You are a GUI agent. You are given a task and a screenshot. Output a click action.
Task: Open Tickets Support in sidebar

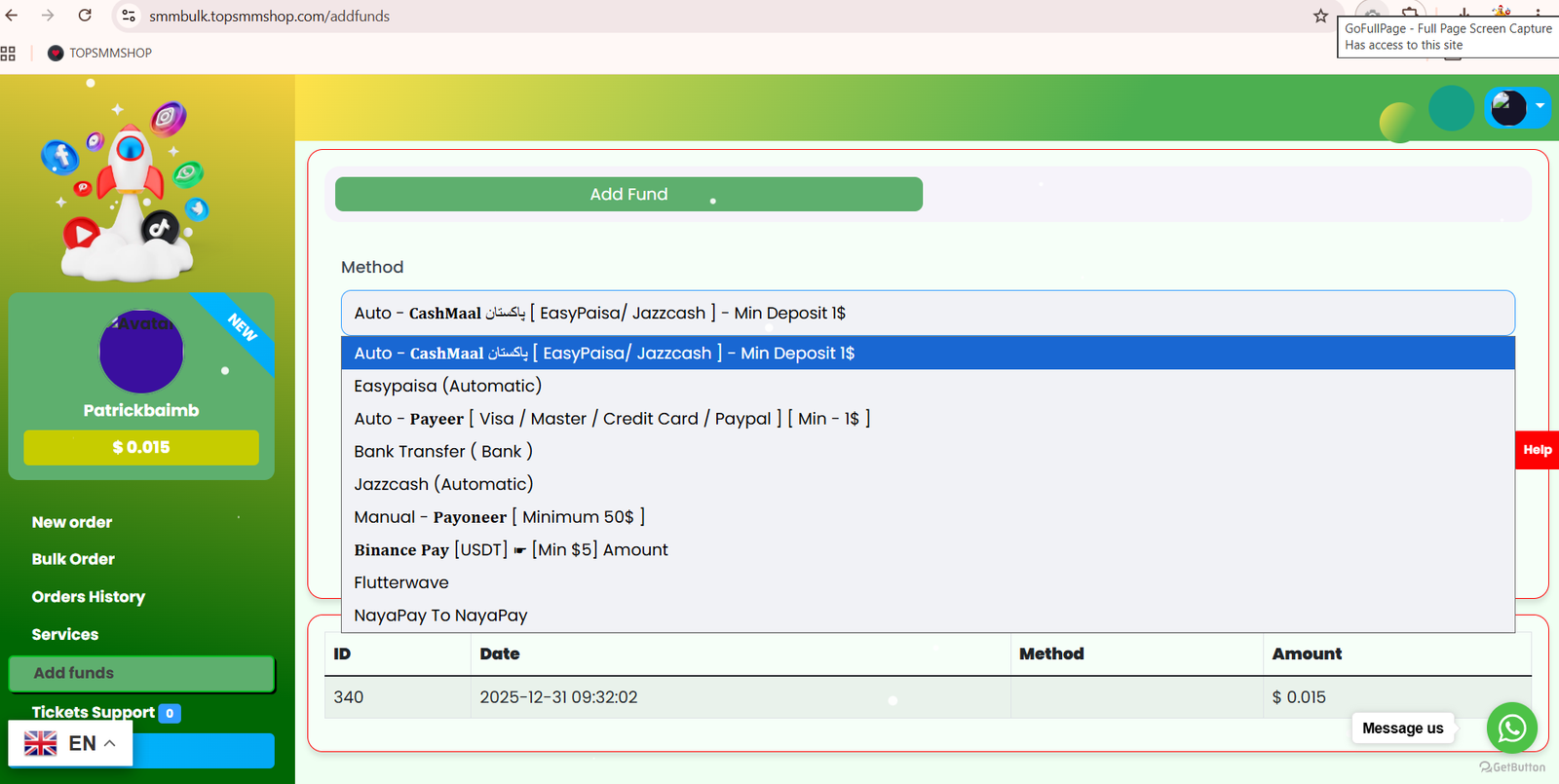coord(93,713)
